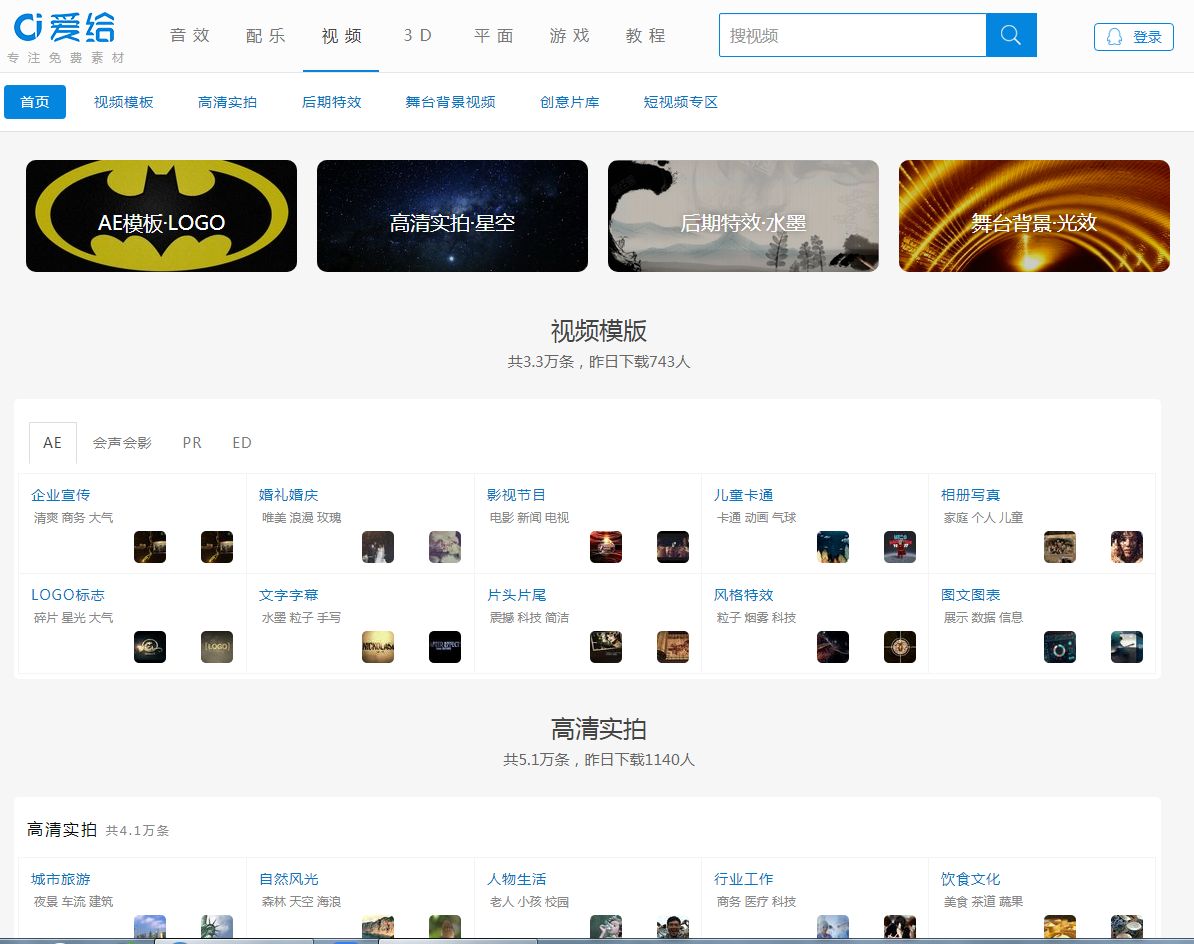The image size is (1194, 944).
Task: Click the QQ login icon button
Action: [1133, 37]
